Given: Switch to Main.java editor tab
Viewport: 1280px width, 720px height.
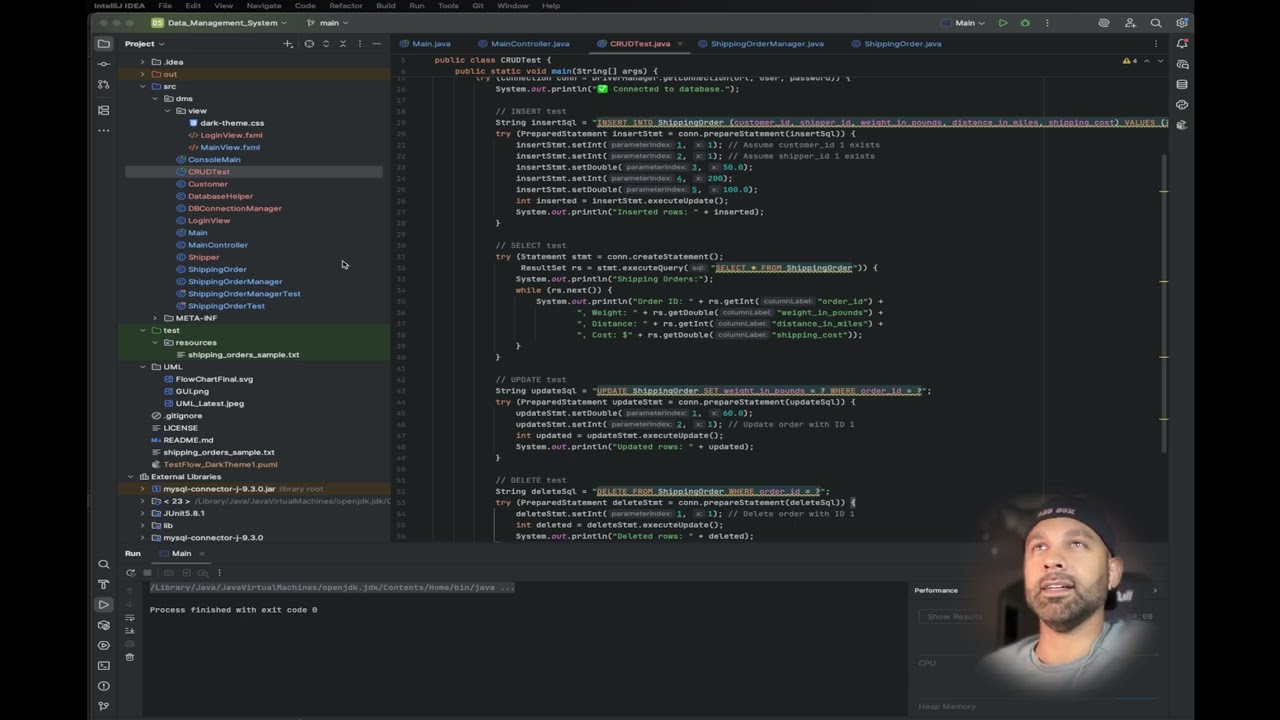Looking at the screenshot, I should 425,44.
